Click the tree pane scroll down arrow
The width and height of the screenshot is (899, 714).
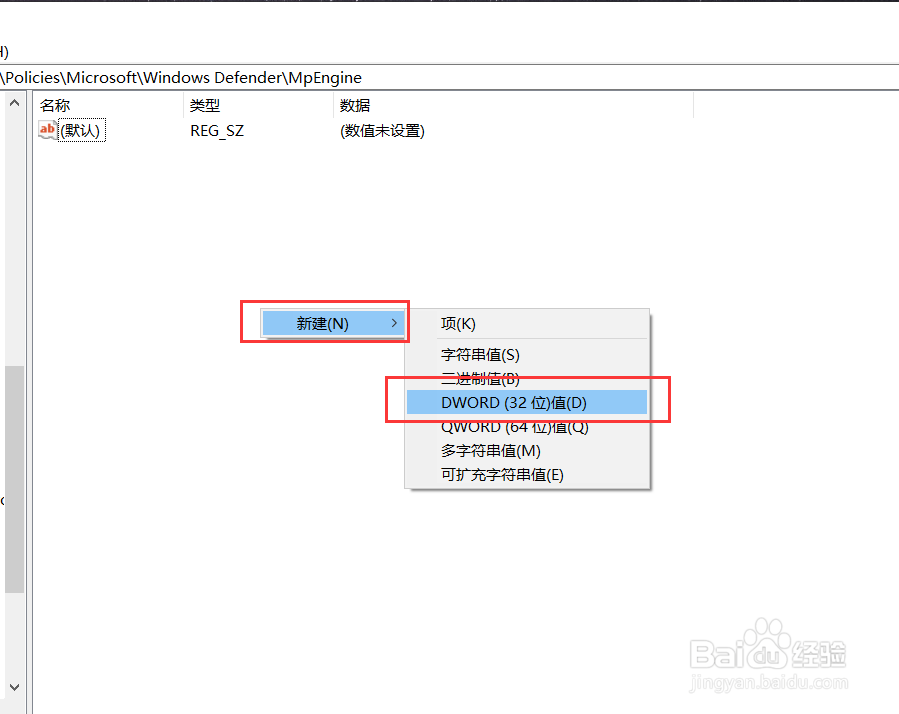15,687
